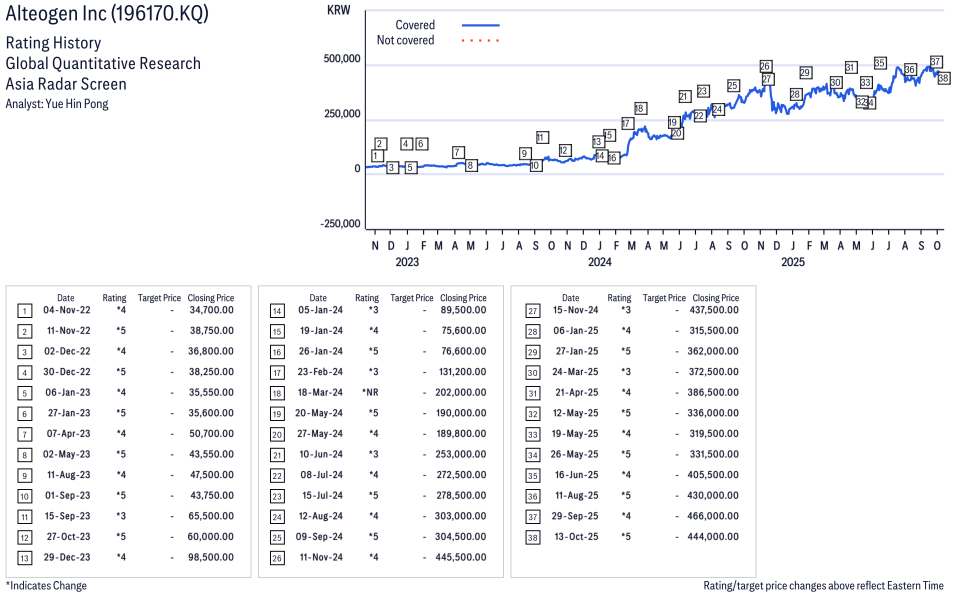Click chart marker 26 at the 2024 peak
The image size is (955, 593).
[765, 66]
